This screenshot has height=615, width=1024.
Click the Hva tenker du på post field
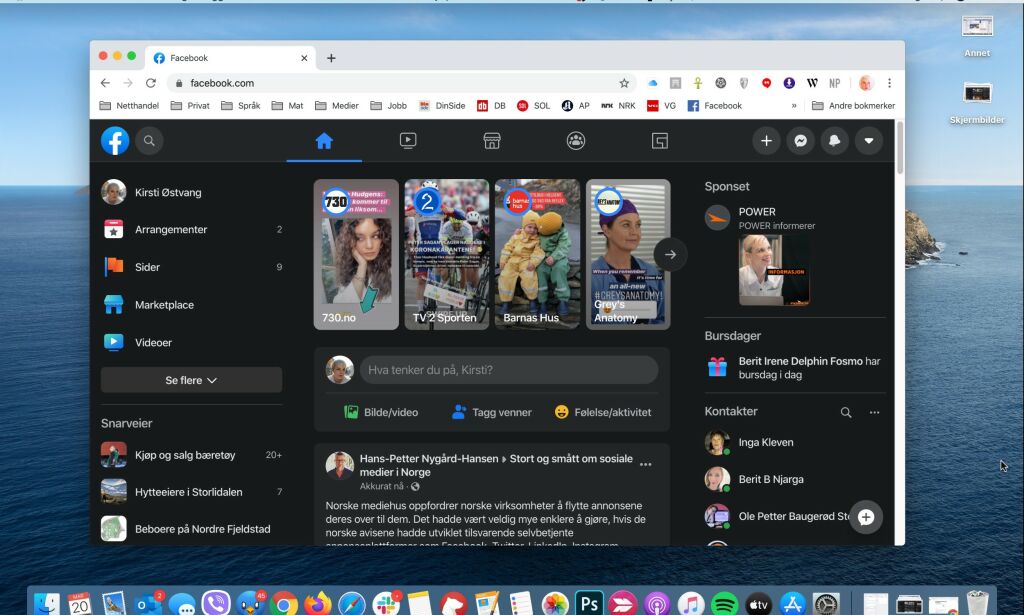[x=509, y=370]
